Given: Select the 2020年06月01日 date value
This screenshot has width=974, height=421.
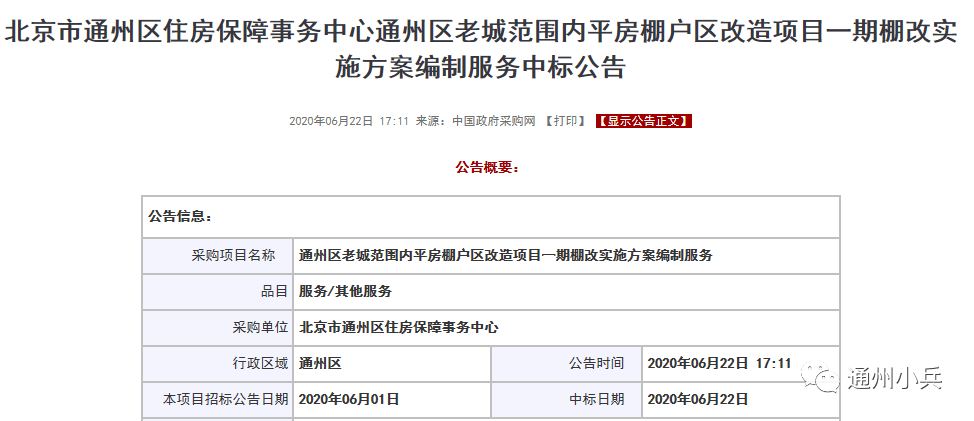Looking at the screenshot, I should pyautogui.click(x=349, y=399).
